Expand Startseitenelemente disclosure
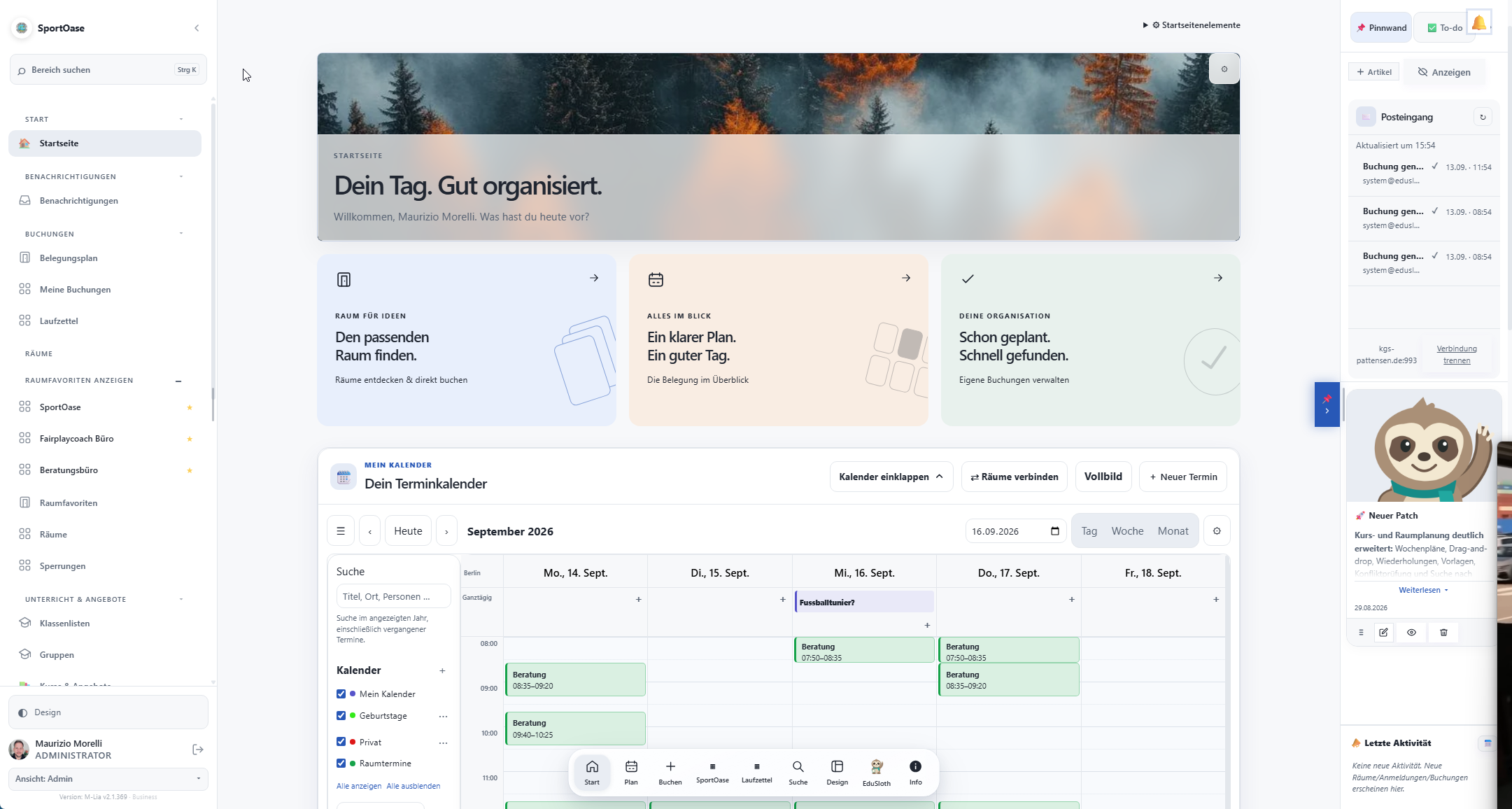The image size is (1512, 809). pos(1192,25)
